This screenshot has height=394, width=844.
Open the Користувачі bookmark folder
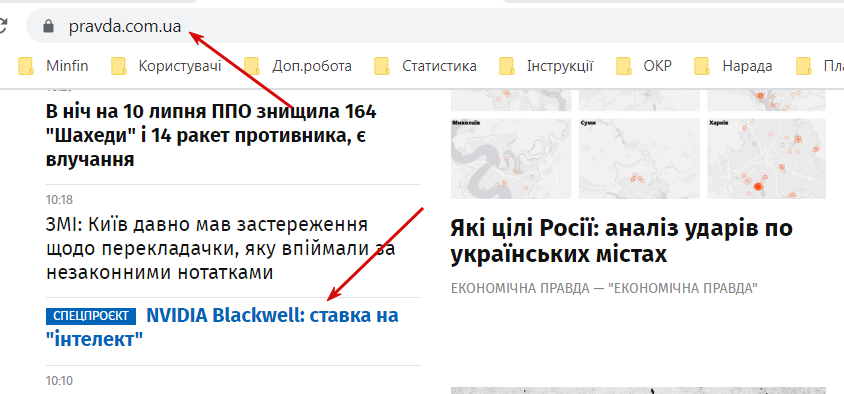tap(166, 66)
